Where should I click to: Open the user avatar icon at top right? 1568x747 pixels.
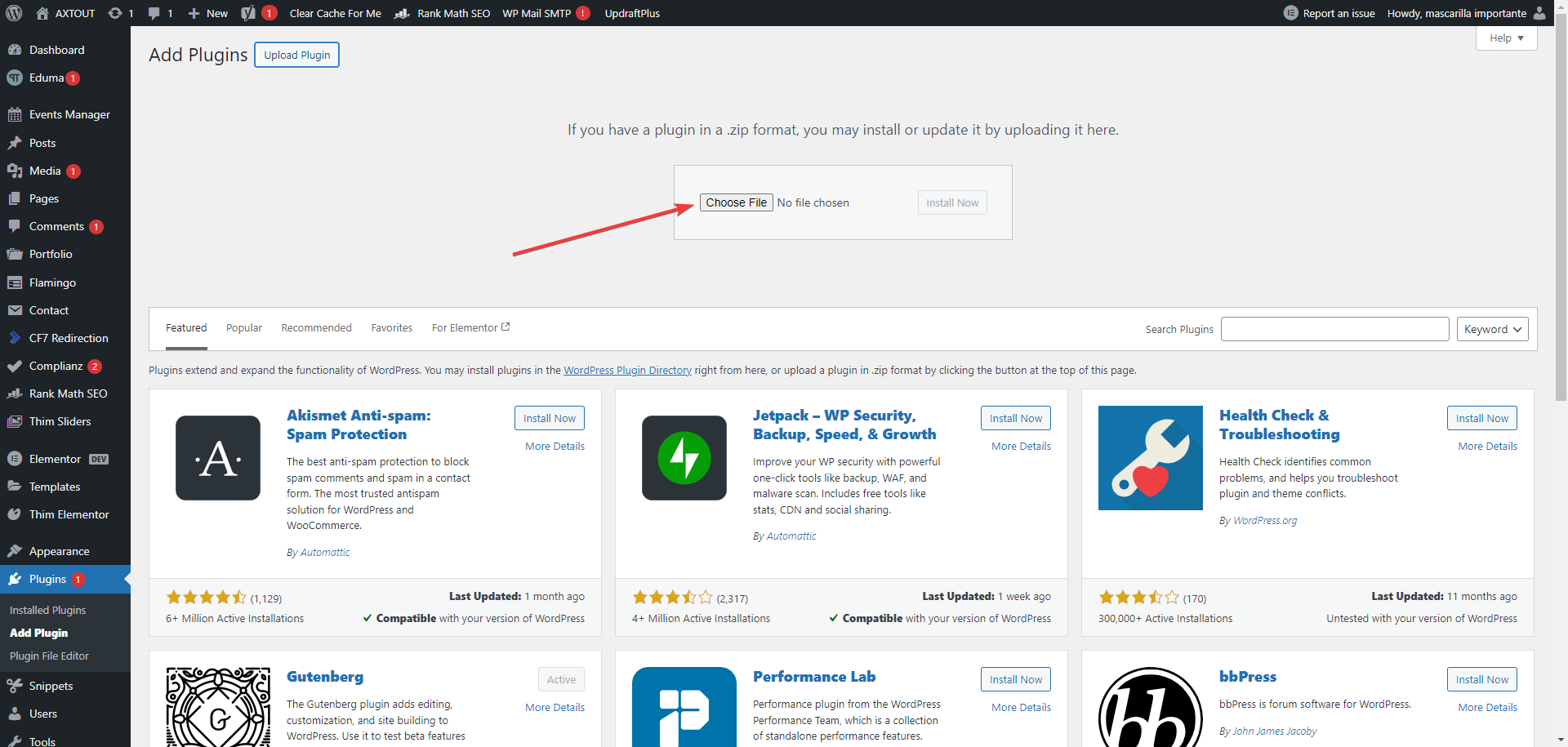1539,13
